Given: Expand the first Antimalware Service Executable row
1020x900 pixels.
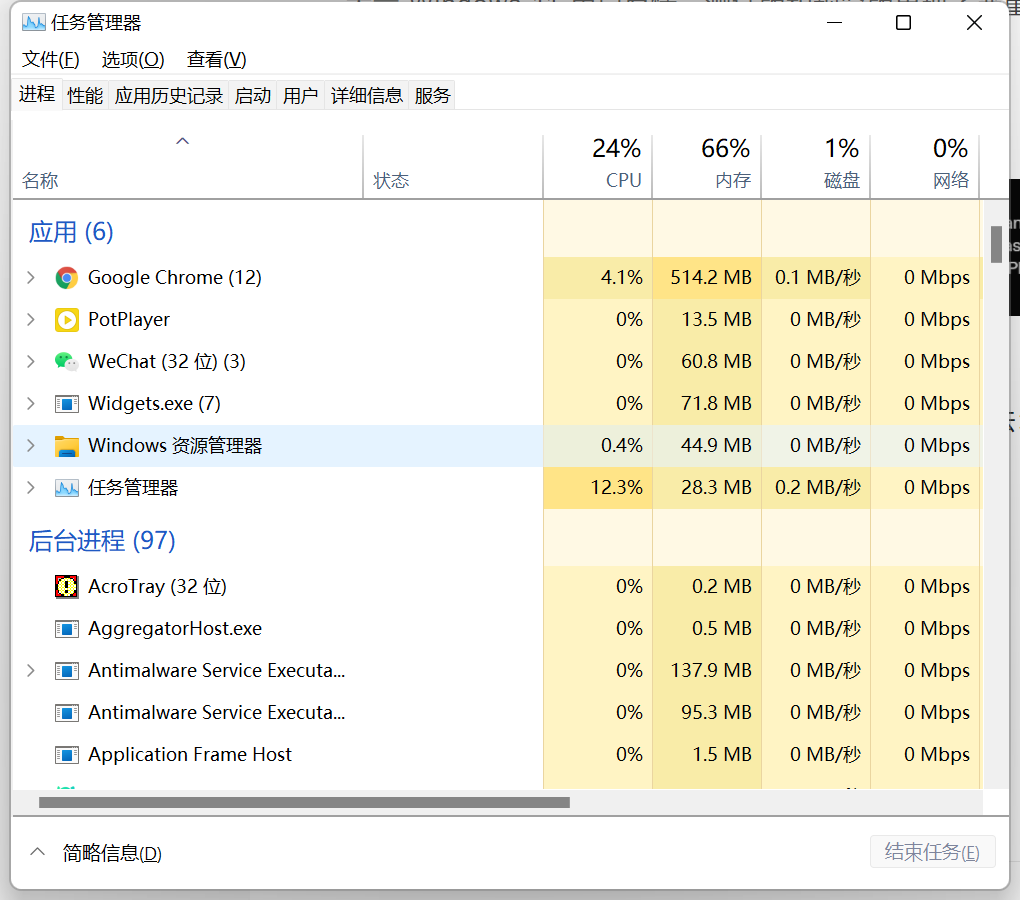Looking at the screenshot, I should pos(31,670).
